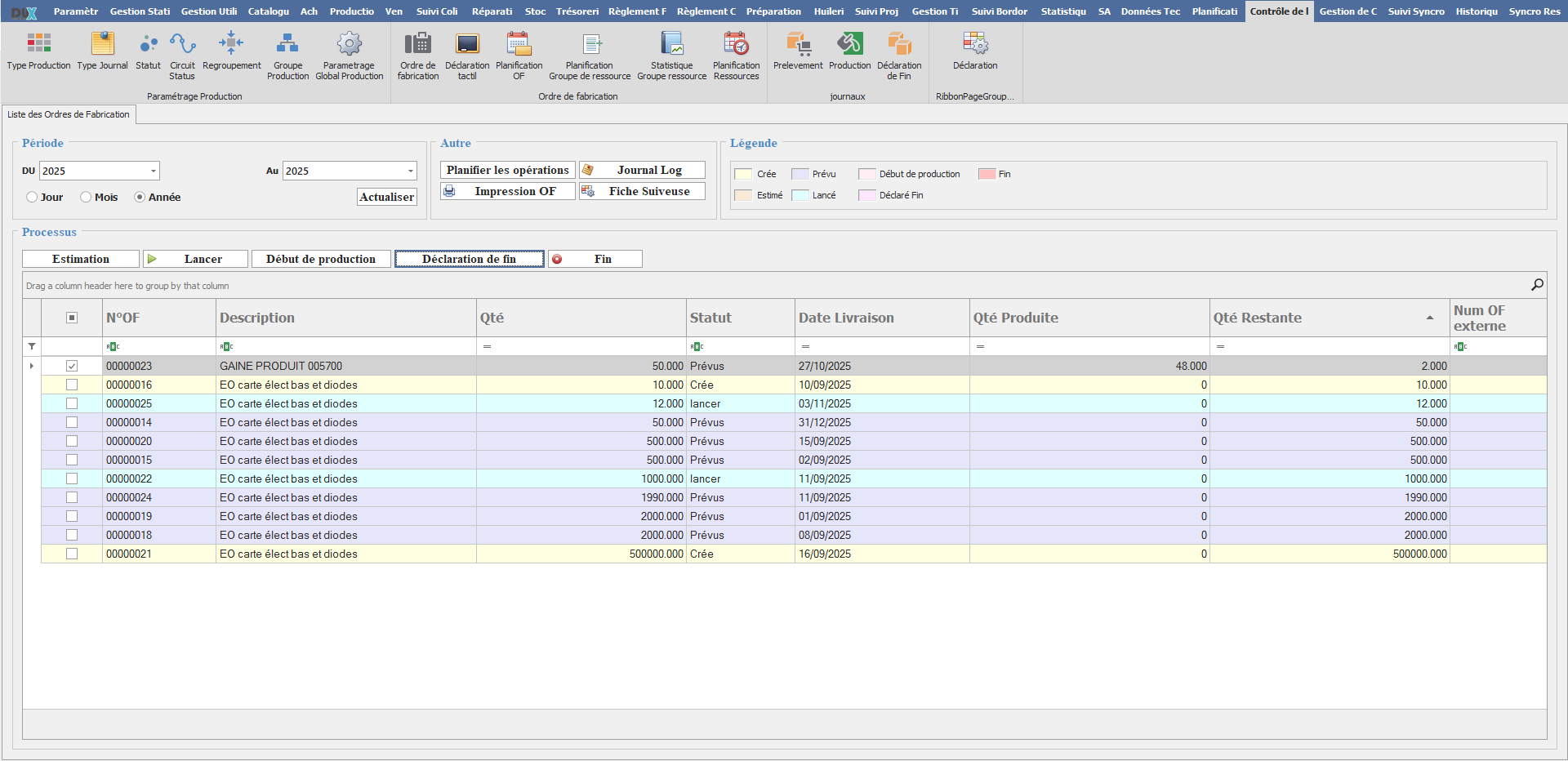
Task: Click the Début de production button
Action: [x=321, y=259]
